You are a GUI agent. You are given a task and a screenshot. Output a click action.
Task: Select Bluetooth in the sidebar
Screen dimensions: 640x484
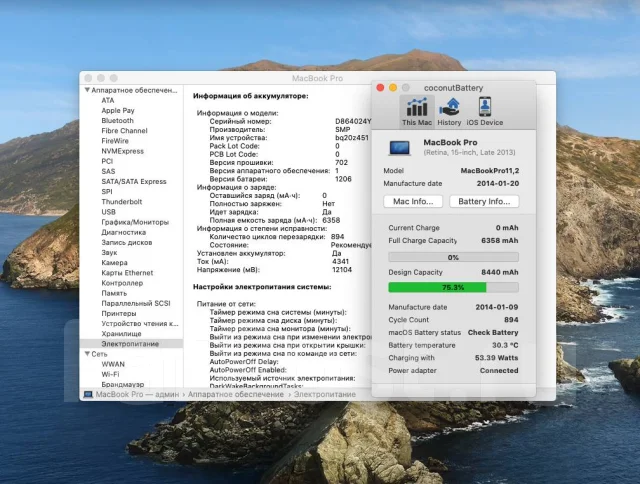pos(117,120)
